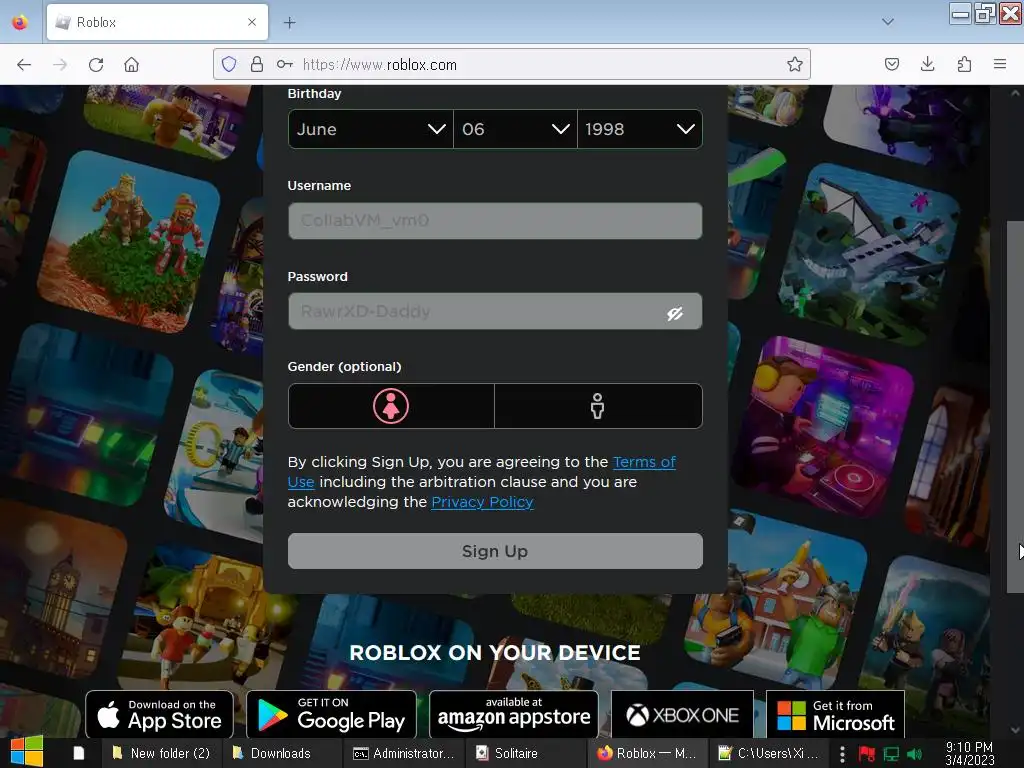Viewport: 1024px width, 768px height.
Task: Click the scrollbar down arrow
Action: [x=1015, y=730]
